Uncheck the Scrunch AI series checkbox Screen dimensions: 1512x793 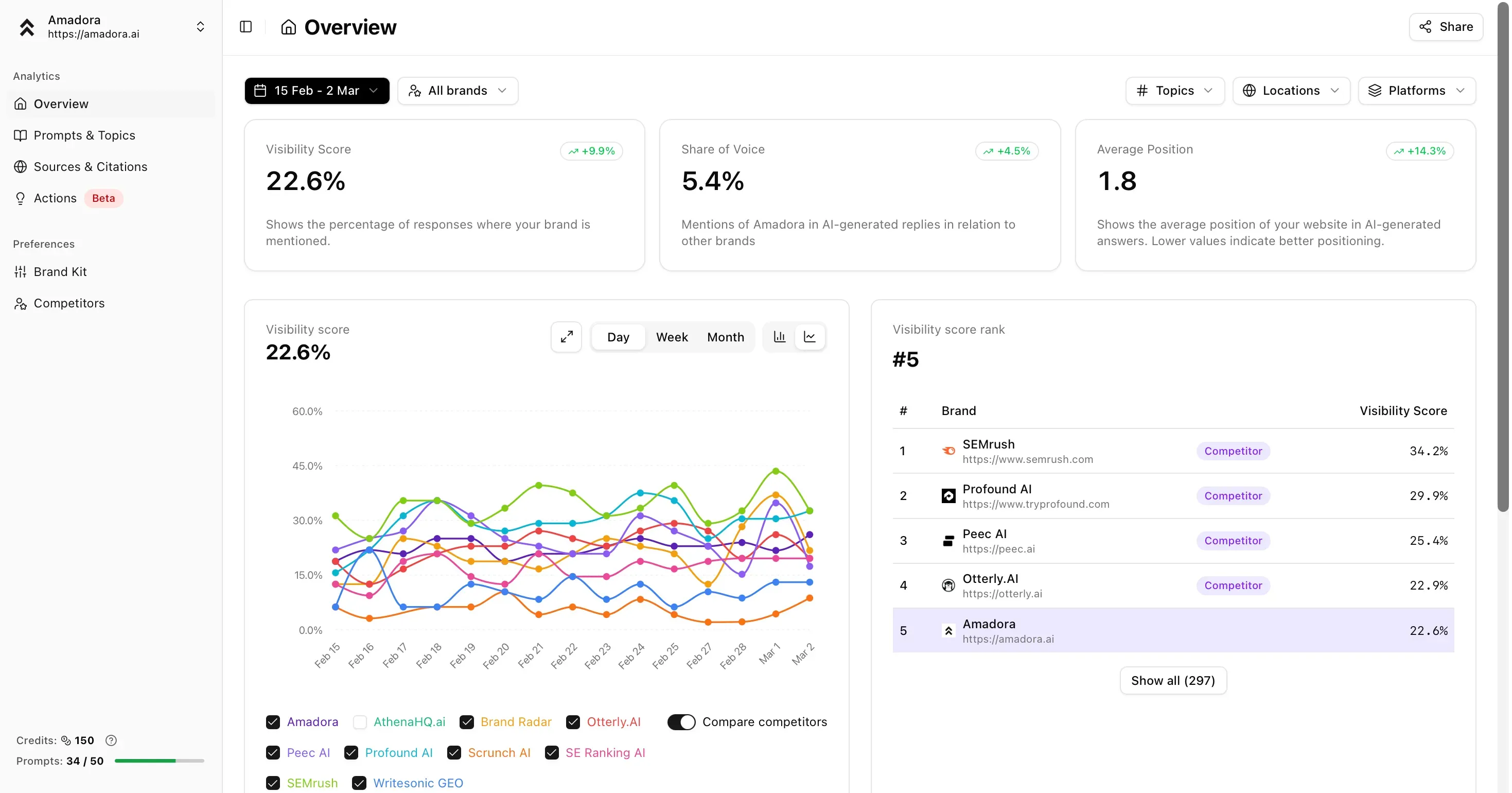pos(454,753)
